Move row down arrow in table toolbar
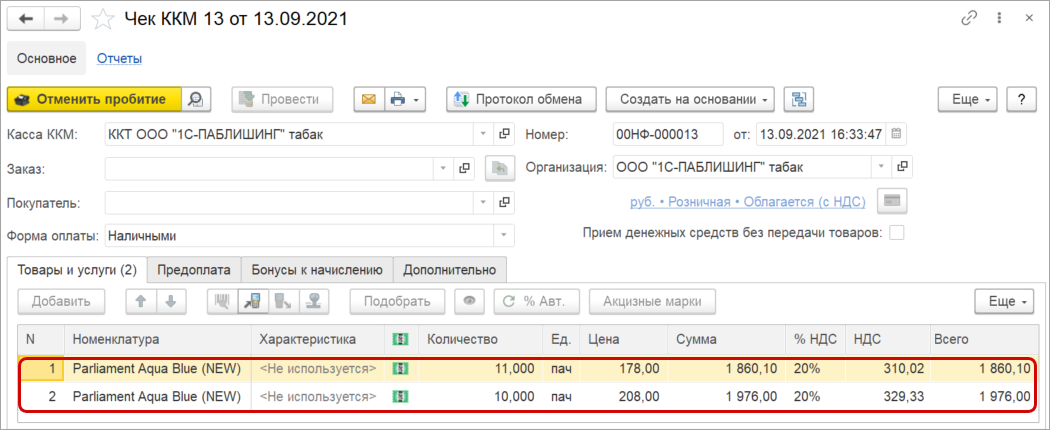This screenshot has width=1050, height=430. [171, 301]
